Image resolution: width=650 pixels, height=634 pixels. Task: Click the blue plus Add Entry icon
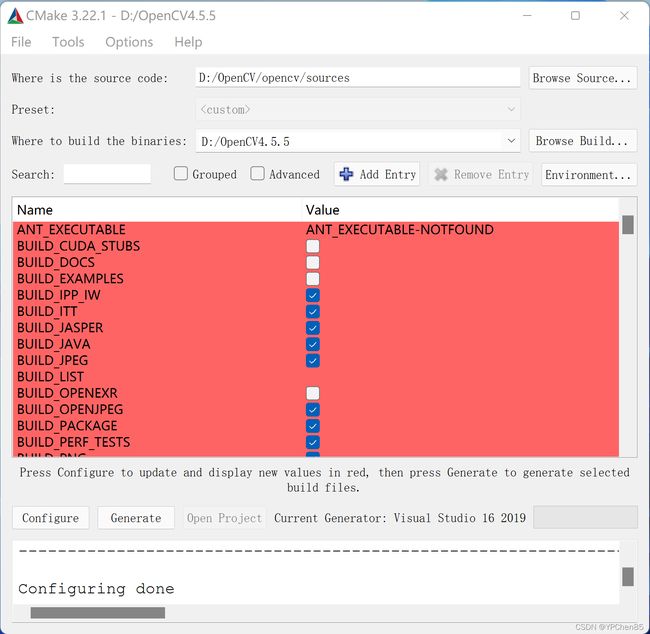[x=346, y=174]
